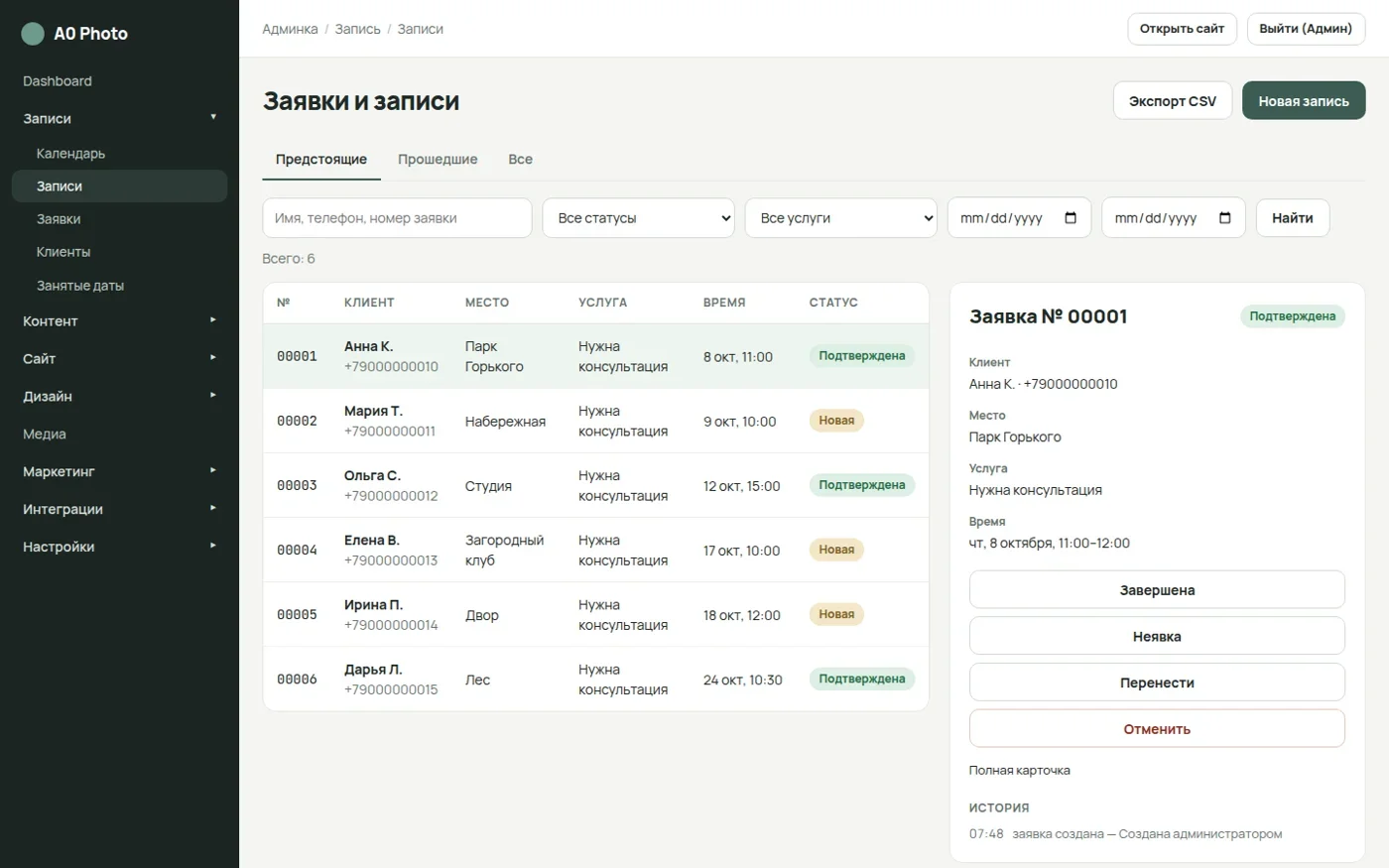The image size is (1389, 868).
Task: Expand the Сайт sidebar section
Action: 119,359
